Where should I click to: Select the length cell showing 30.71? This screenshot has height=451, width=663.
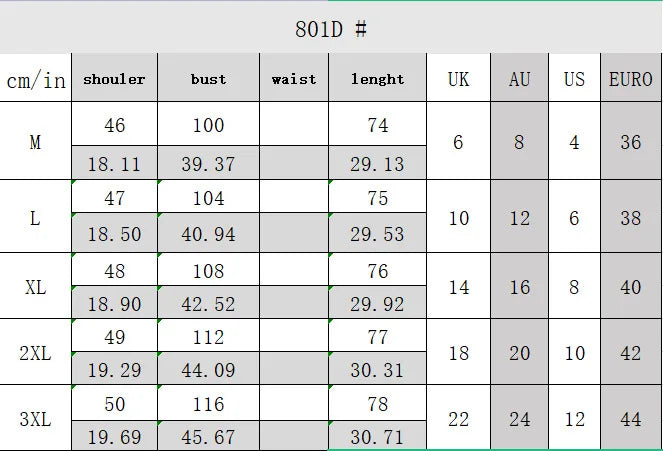(x=377, y=437)
